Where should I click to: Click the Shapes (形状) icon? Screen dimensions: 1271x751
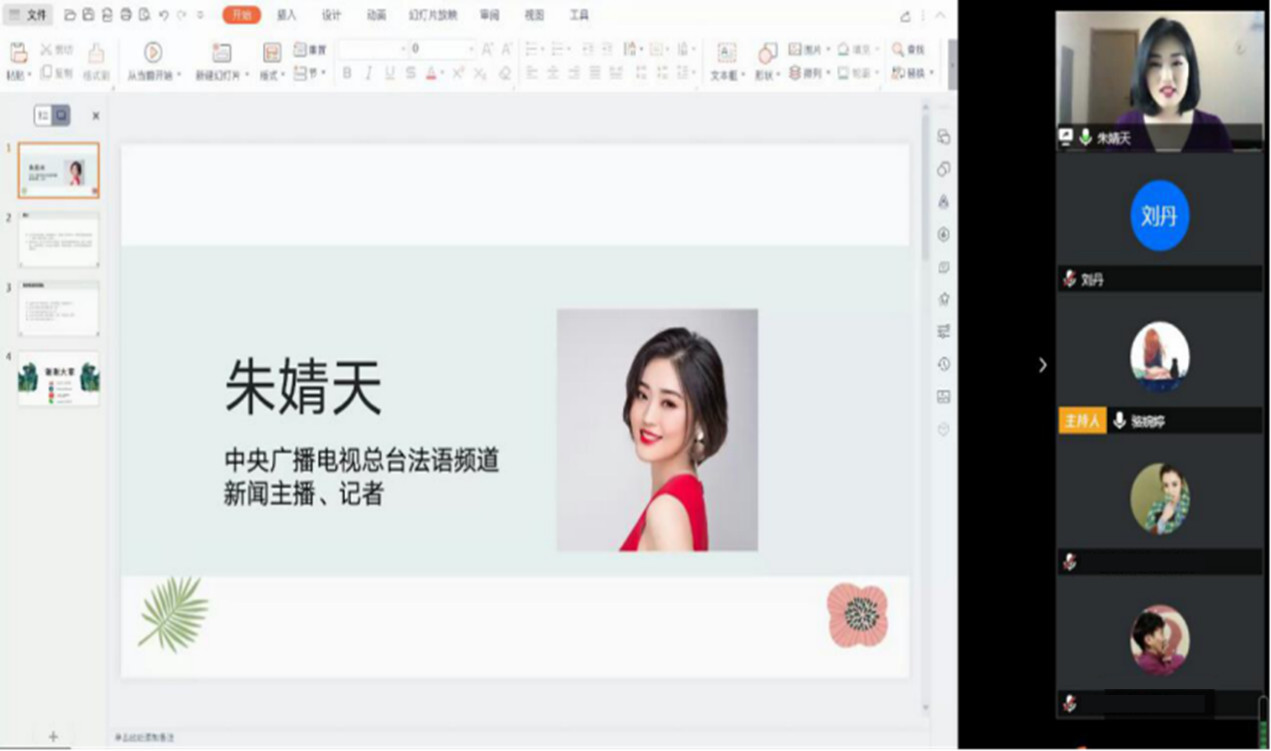point(767,53)
